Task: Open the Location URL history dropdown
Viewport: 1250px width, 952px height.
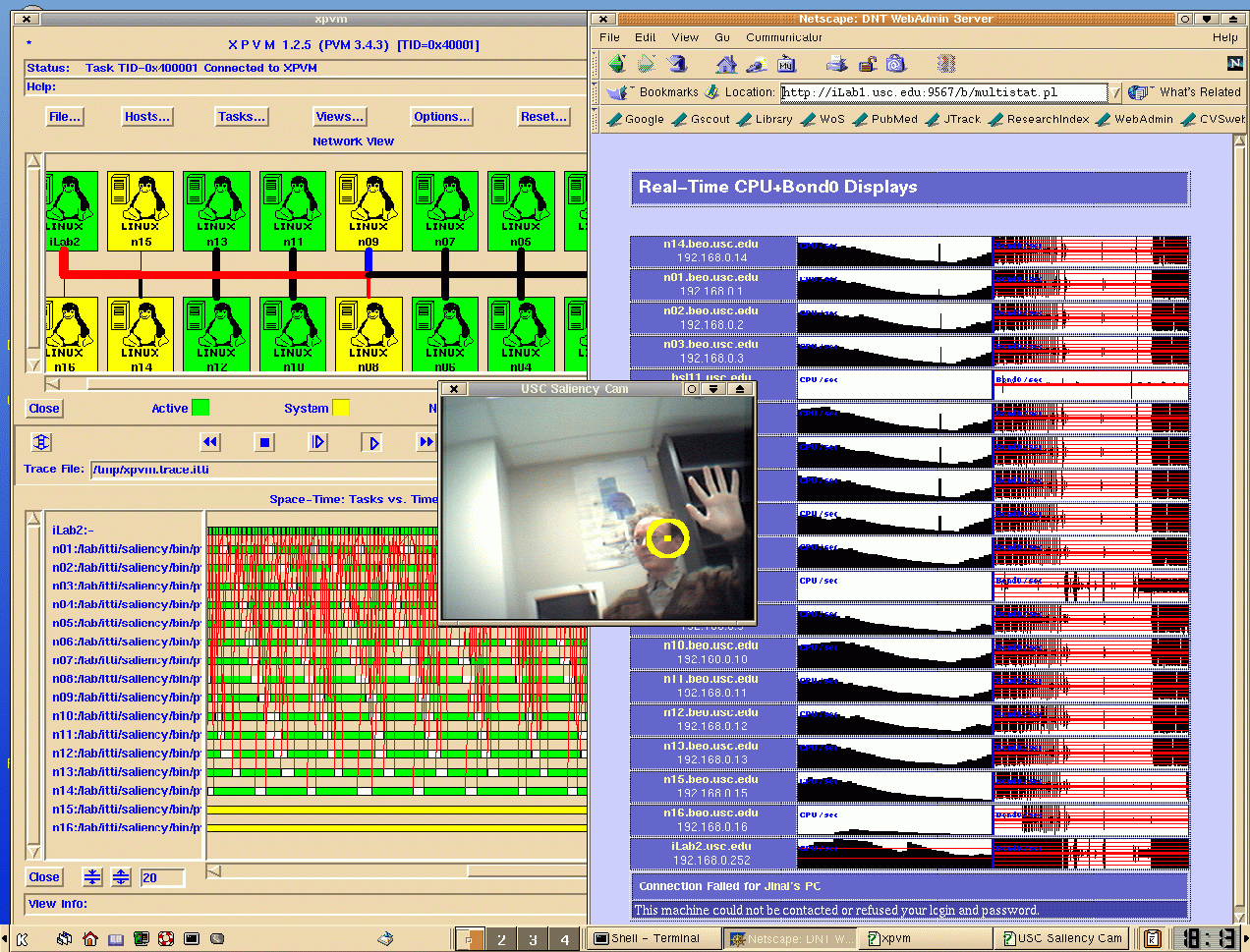Action: click(1115, 92)
